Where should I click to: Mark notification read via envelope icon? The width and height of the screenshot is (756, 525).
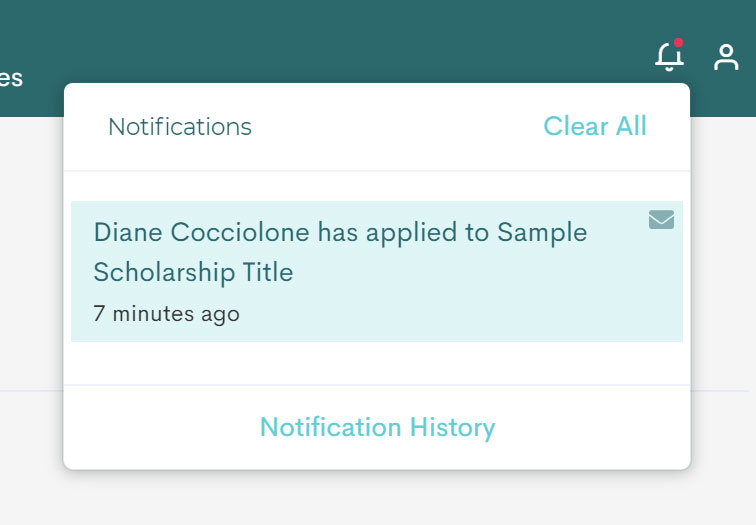[x=661, y=220]
